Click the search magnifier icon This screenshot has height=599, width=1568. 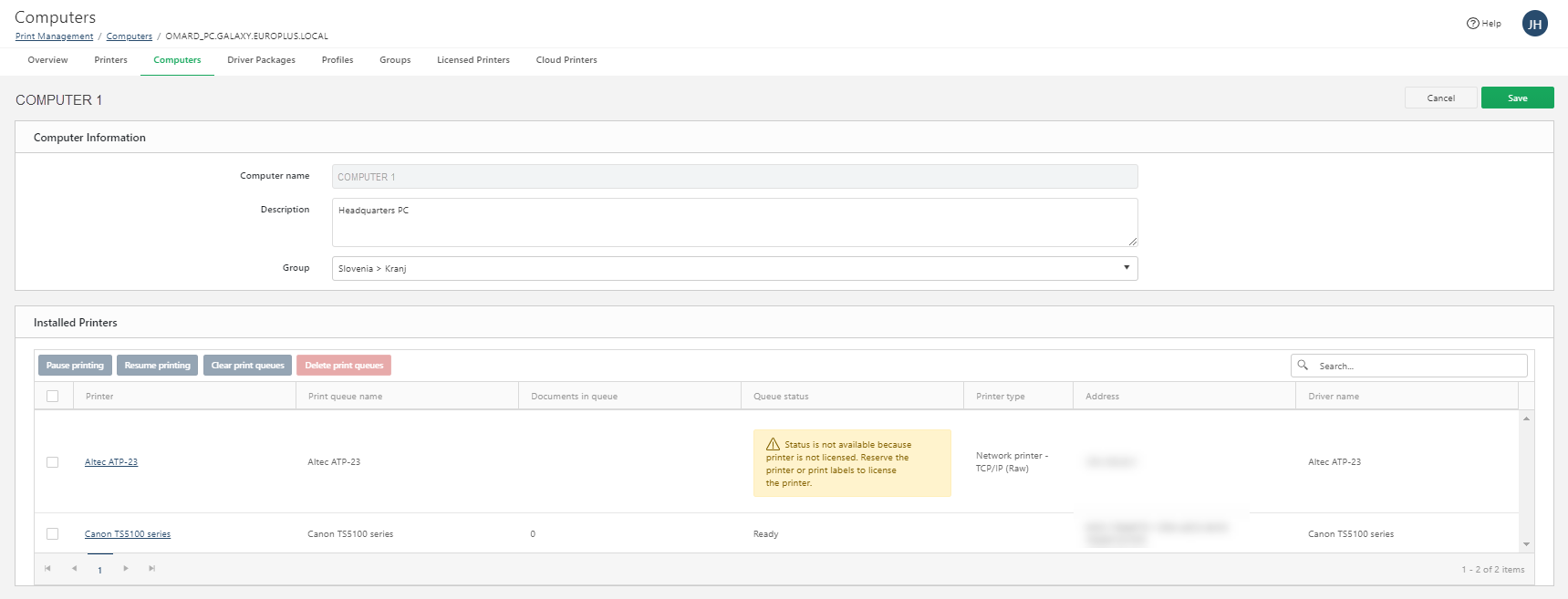[1303, 366]
